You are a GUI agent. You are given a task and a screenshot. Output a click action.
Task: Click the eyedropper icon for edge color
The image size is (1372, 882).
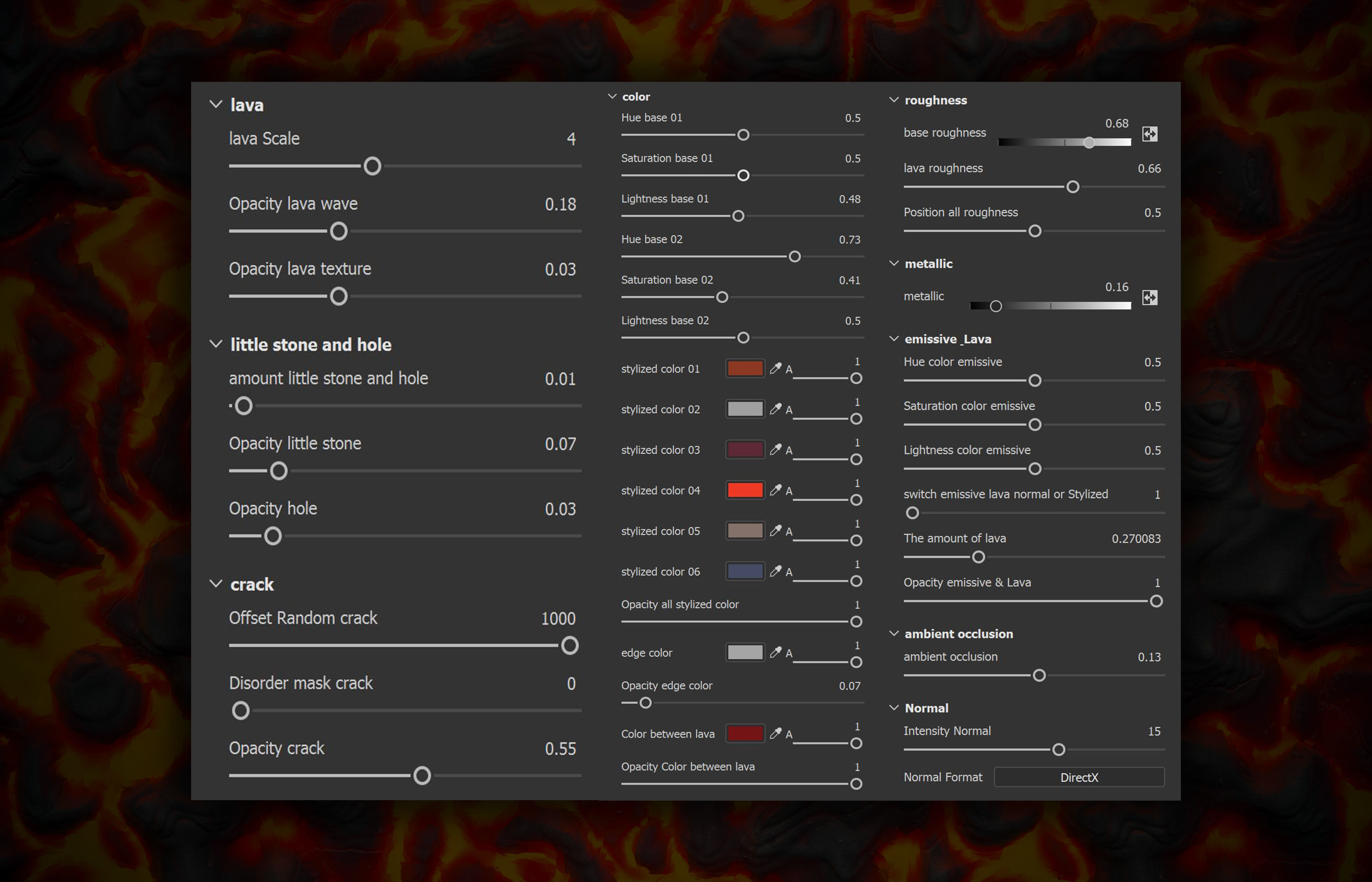click(775, 652)
